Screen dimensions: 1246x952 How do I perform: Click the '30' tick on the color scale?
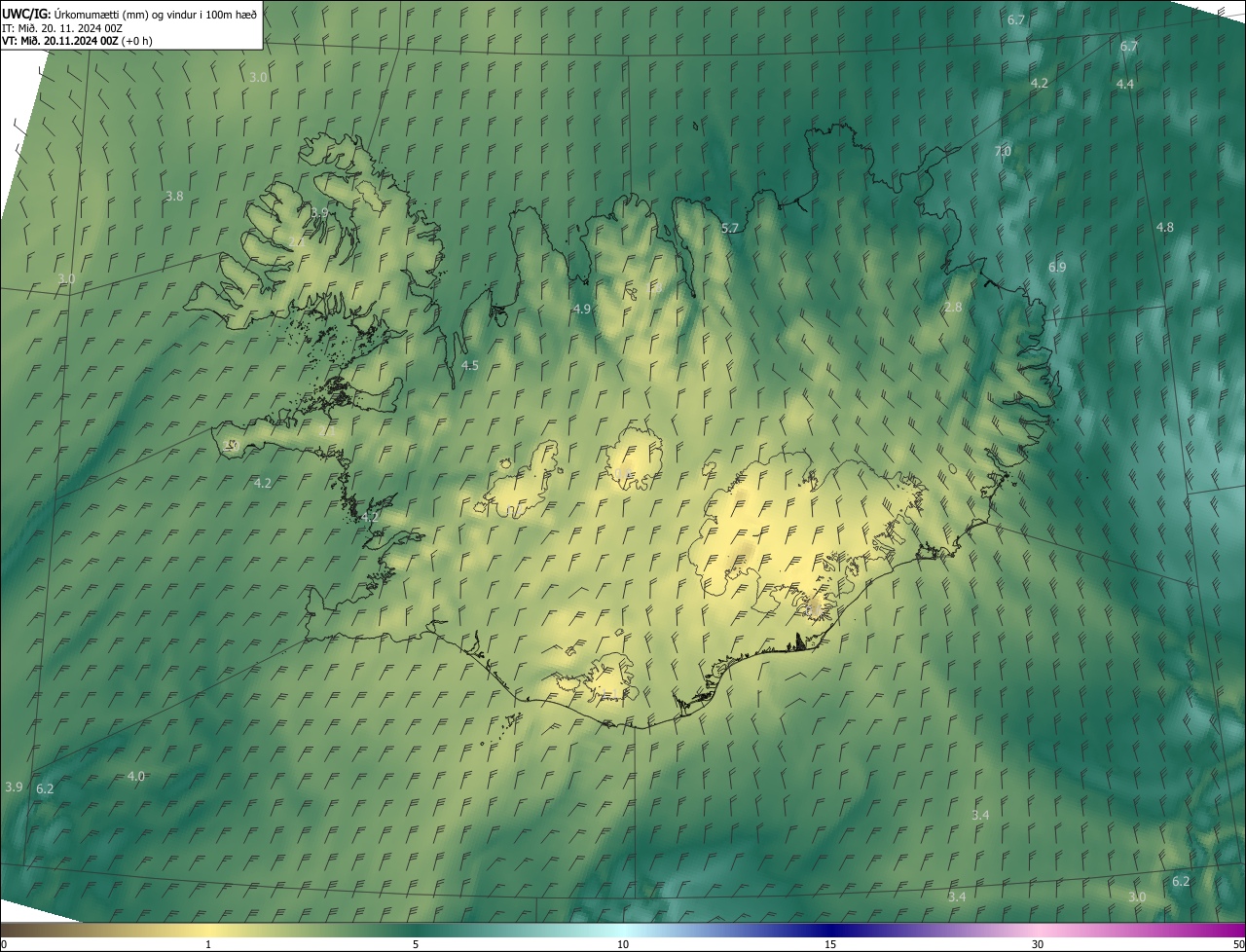click(x=1038, y=944)
